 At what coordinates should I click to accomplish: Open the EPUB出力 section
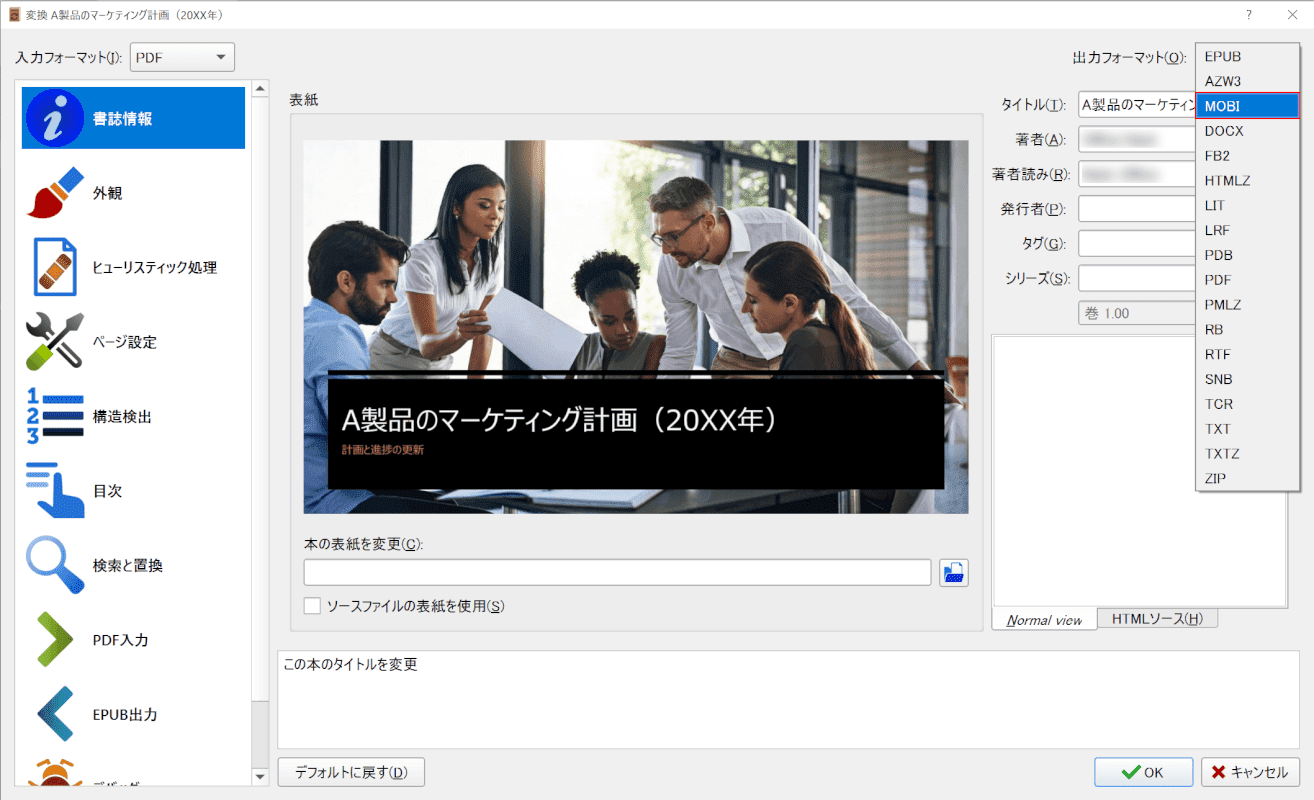133,715
